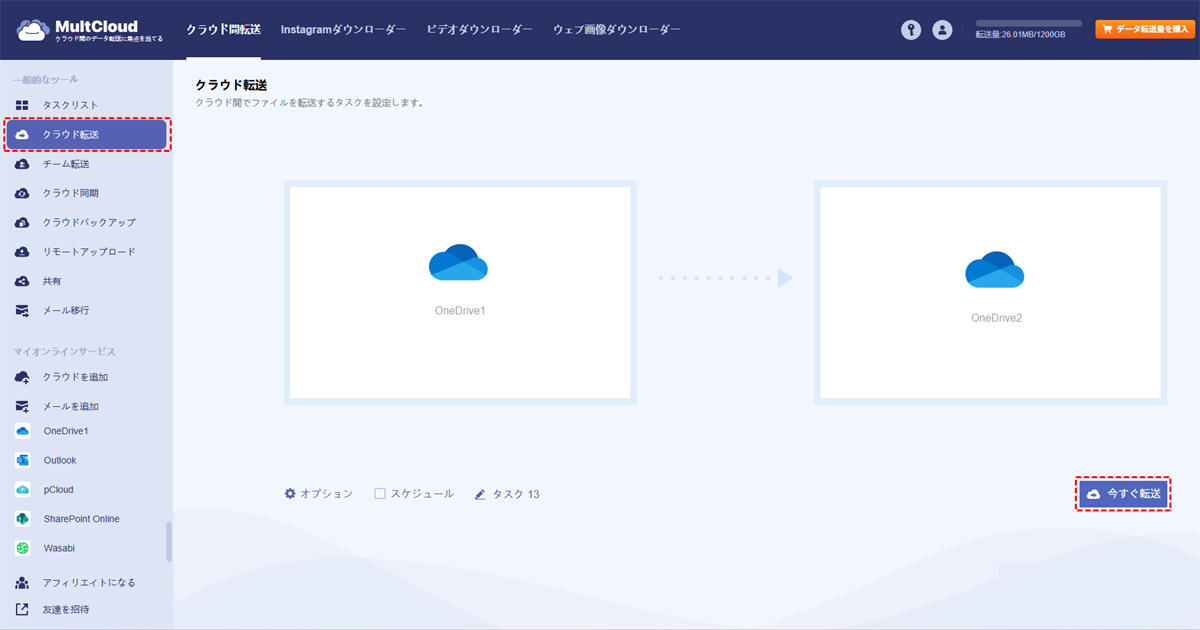Click the タスクリスト grid icon
Viewport: 1200px width, 630px height.
pyautogui.click(x=22, y=105)
